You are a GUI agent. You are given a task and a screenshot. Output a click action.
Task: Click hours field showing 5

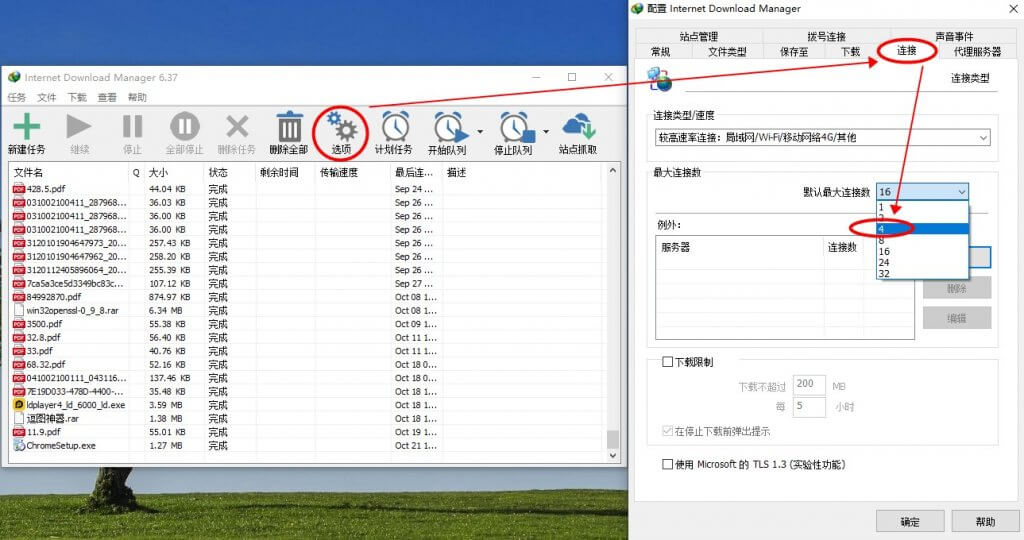809,407
